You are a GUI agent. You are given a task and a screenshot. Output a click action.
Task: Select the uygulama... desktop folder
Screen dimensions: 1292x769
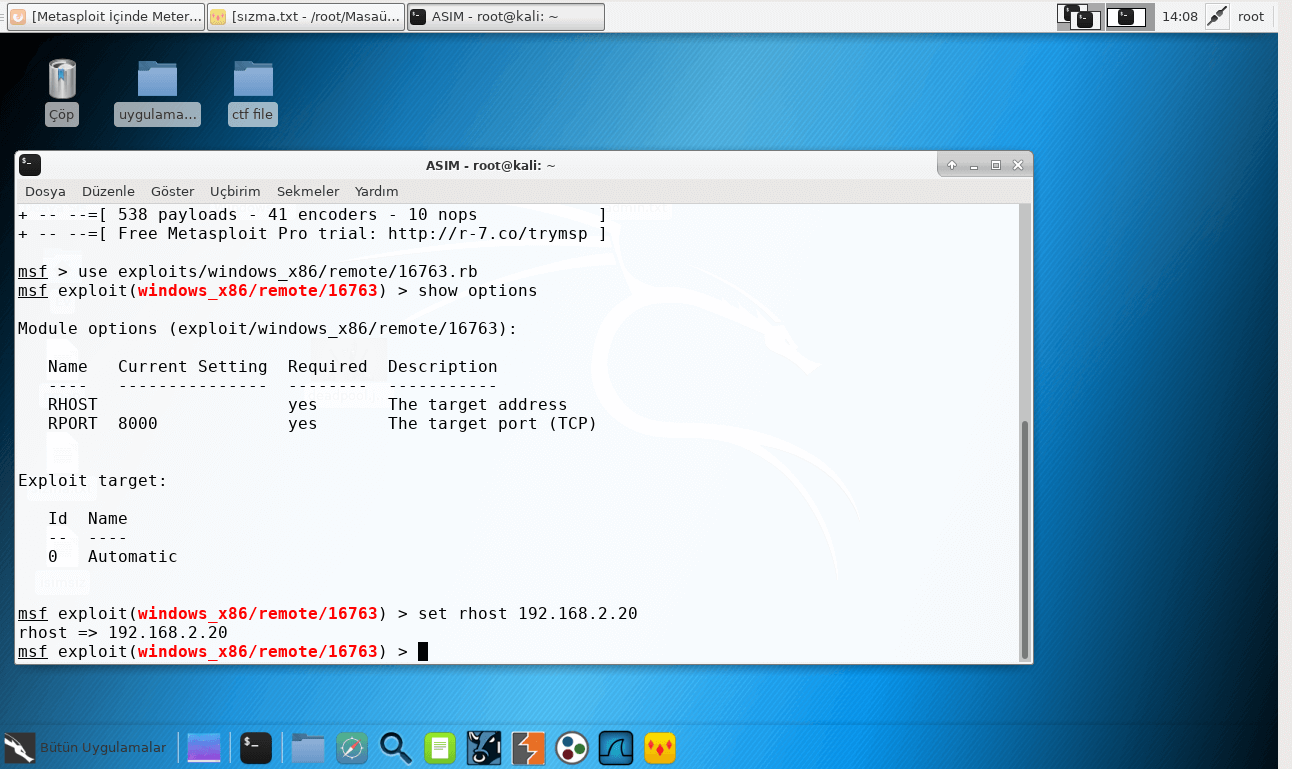(x=158, y=91)
